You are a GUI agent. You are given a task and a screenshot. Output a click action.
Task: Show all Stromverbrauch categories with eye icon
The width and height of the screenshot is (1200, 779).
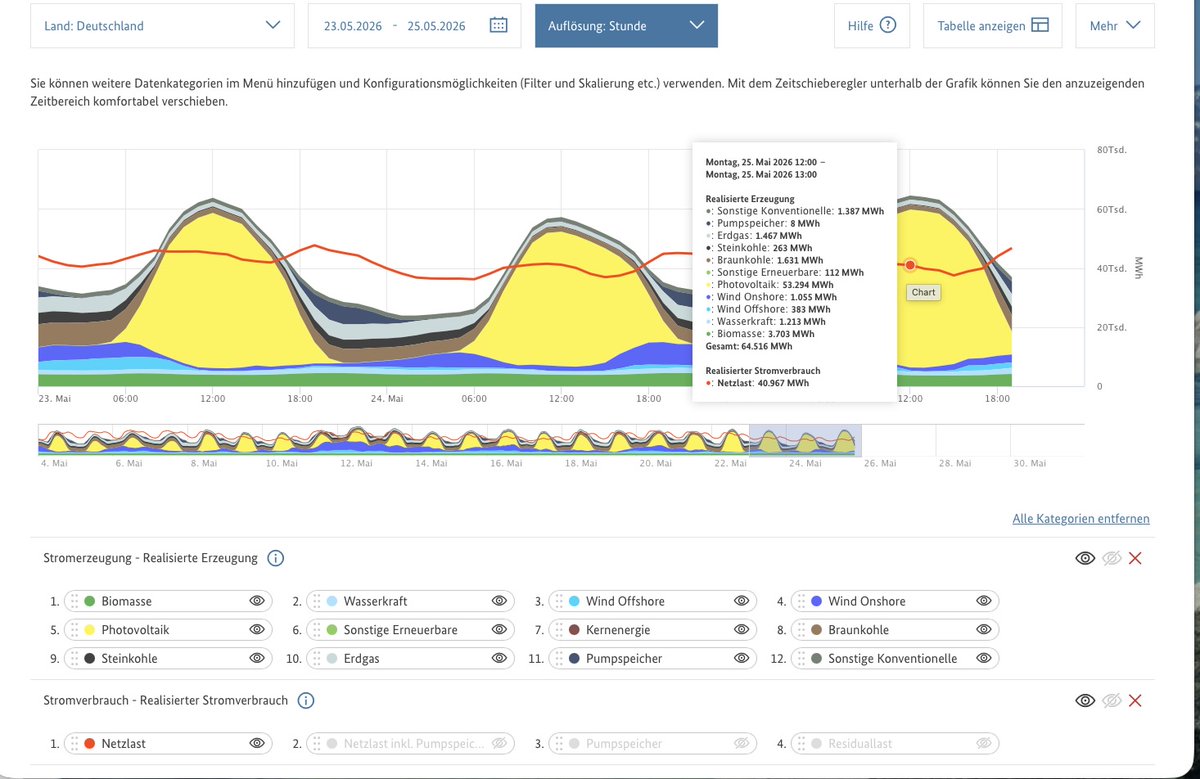1085,701
